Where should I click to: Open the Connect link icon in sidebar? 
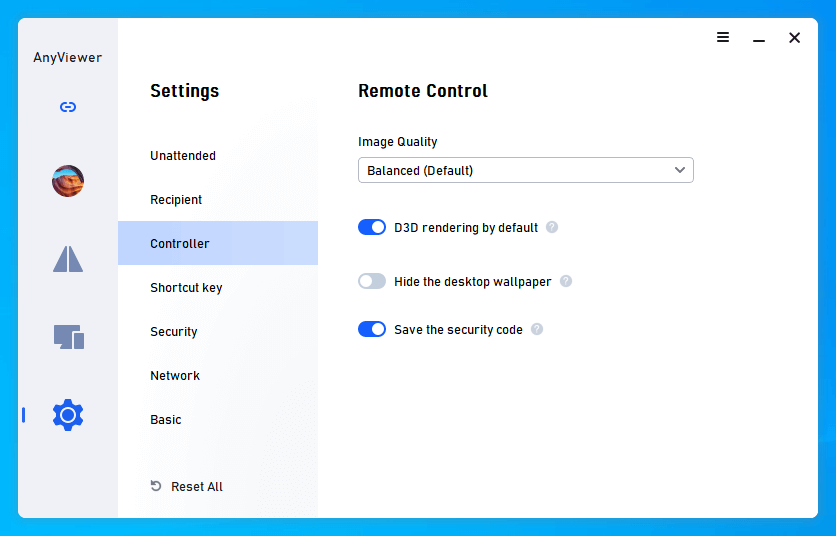[x=68, y=107]
